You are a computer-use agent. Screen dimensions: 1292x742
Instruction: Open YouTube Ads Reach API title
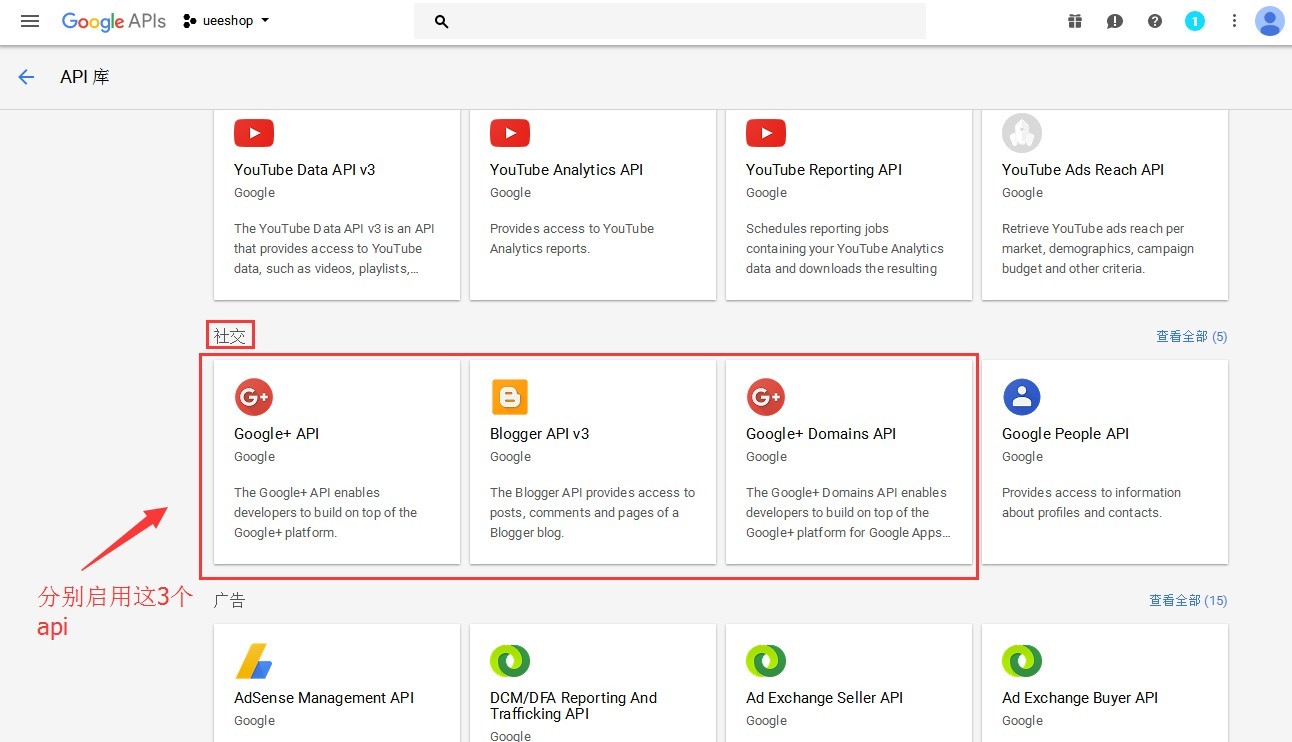1083,170
